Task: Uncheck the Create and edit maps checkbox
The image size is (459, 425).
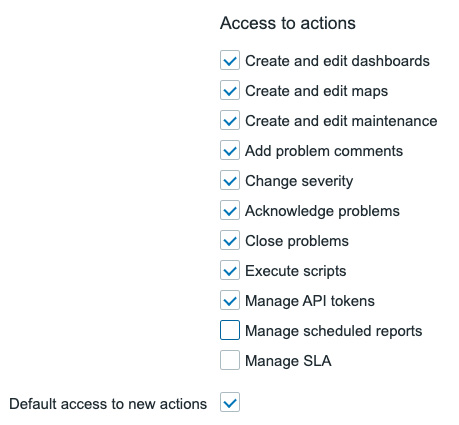Action: (230, 90)
